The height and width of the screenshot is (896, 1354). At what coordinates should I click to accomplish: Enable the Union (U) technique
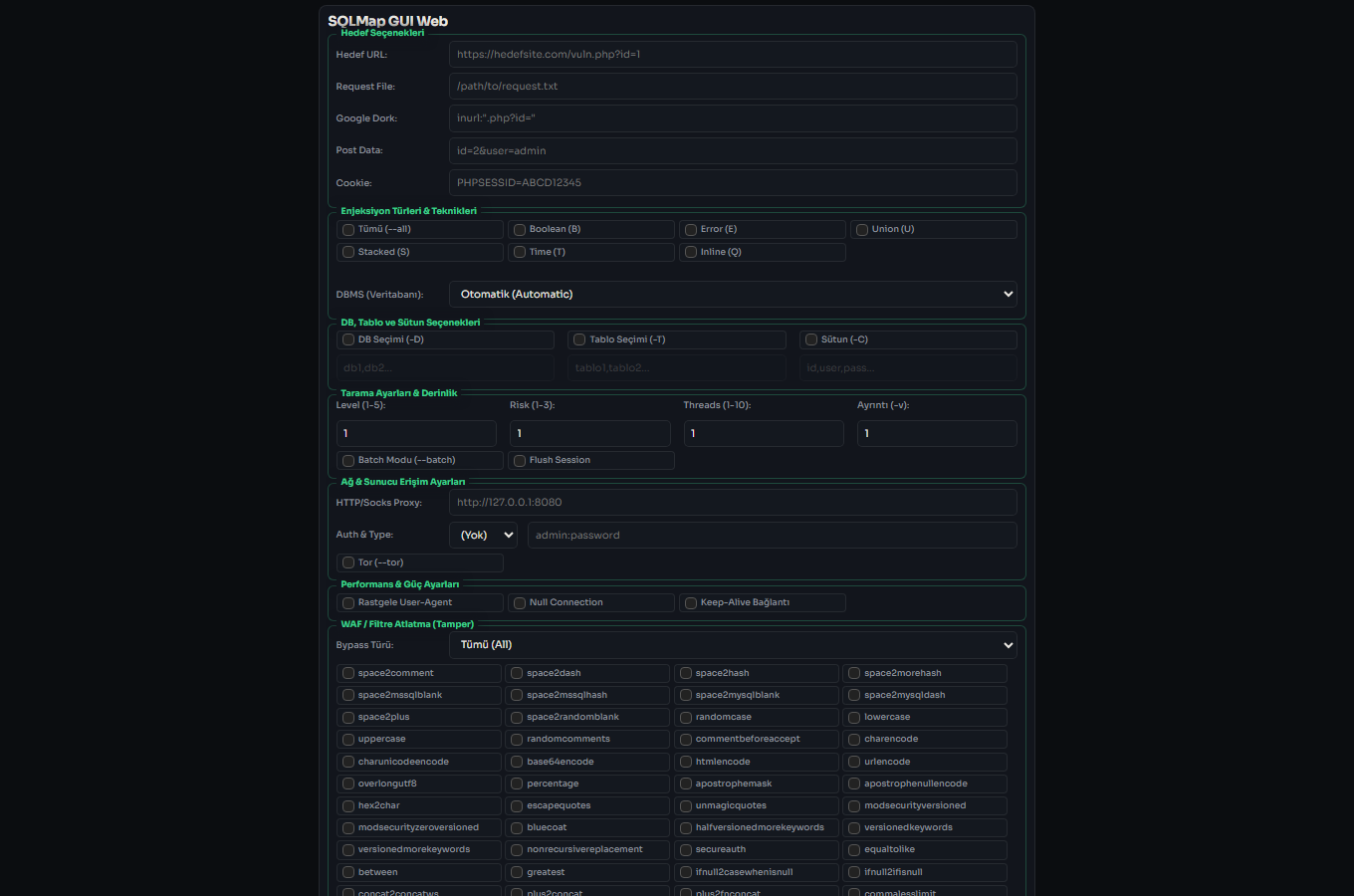[x=862, y=230]
